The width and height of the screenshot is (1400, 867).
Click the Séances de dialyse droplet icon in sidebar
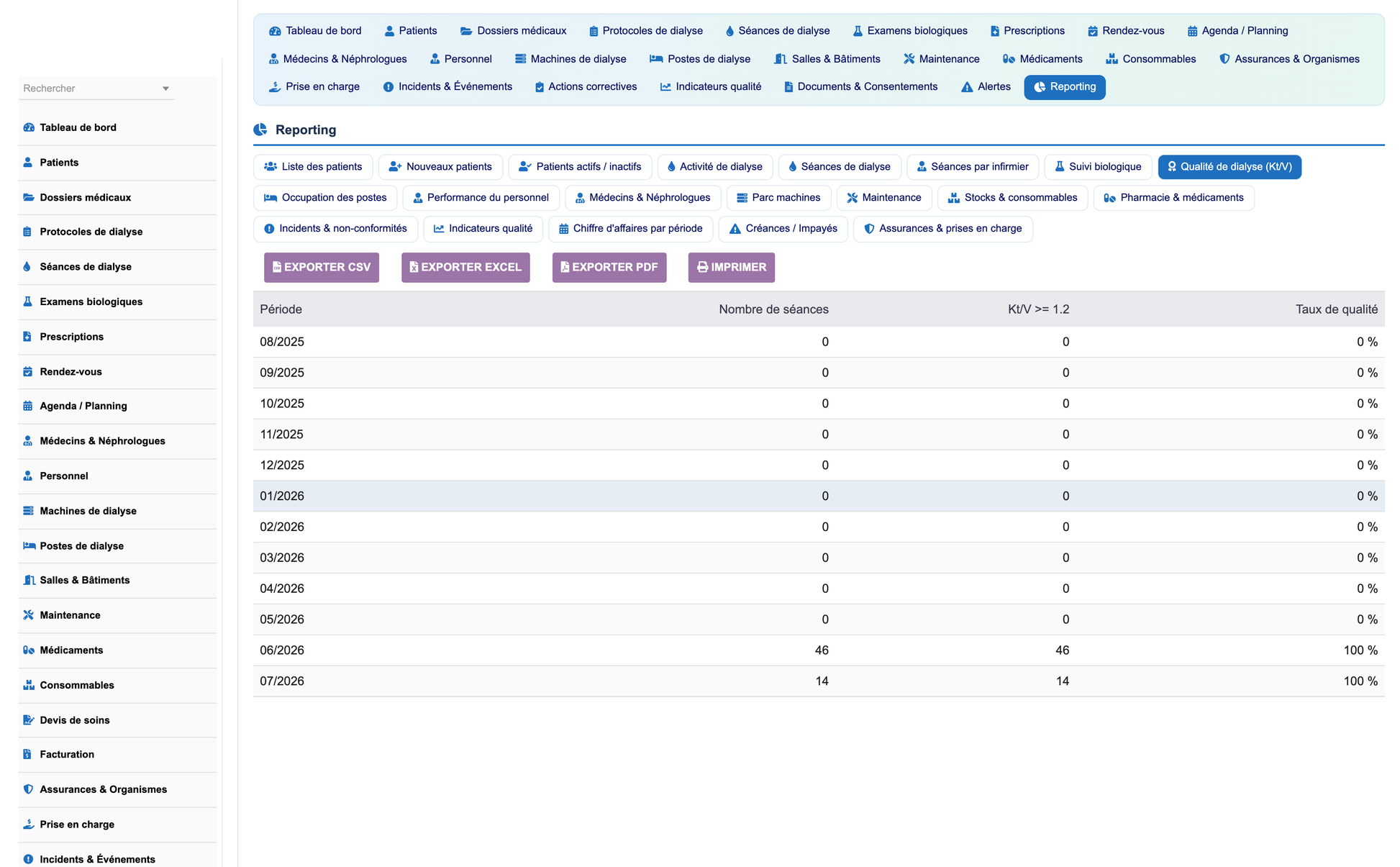27,267
